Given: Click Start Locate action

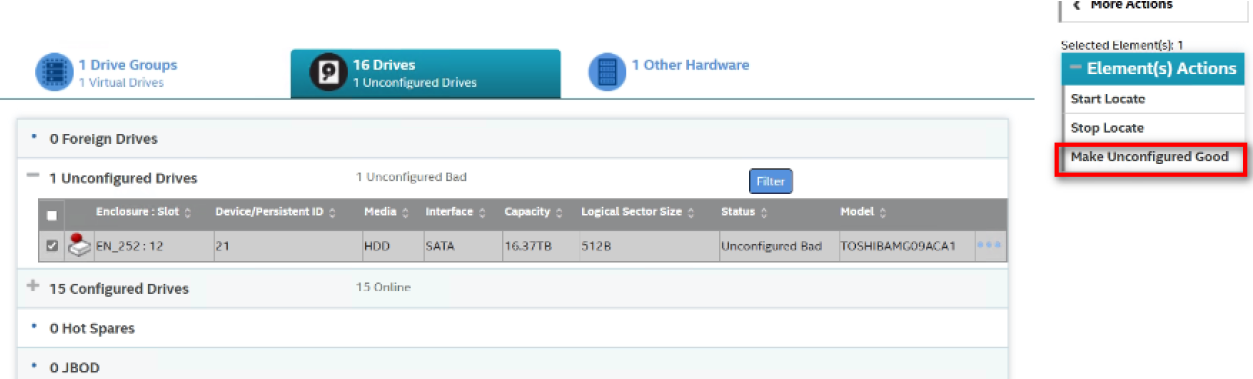Looking at the screenshot, I should coord(1108,99).
